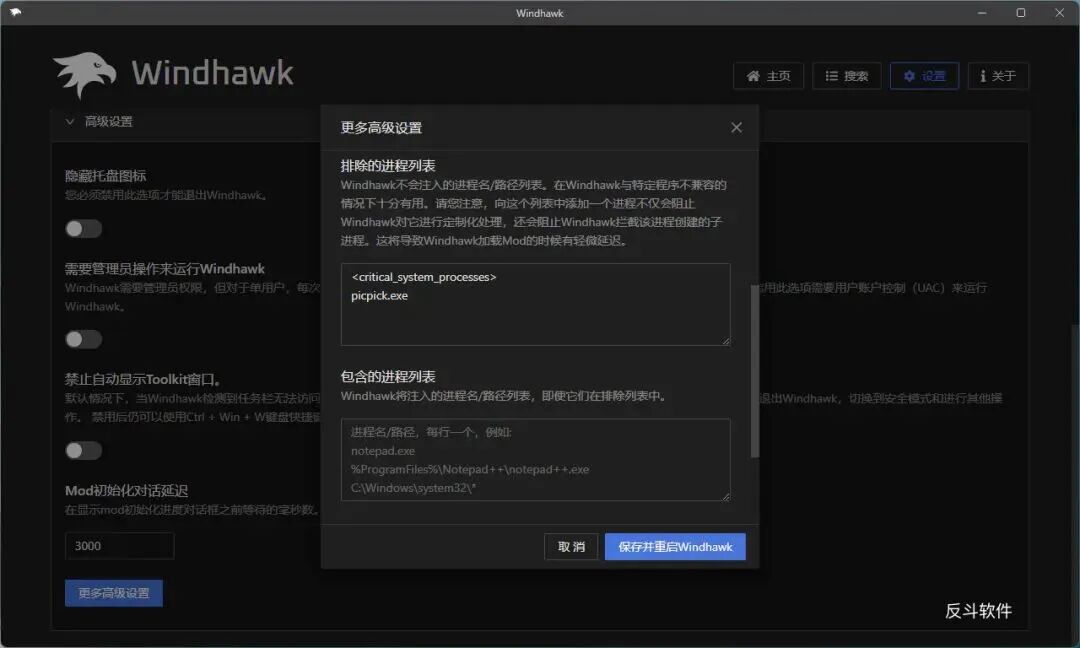The height and width of the screenshot is (648, 1080).
Task: Minimize the Windhawk window
Action: pos(982,12)
